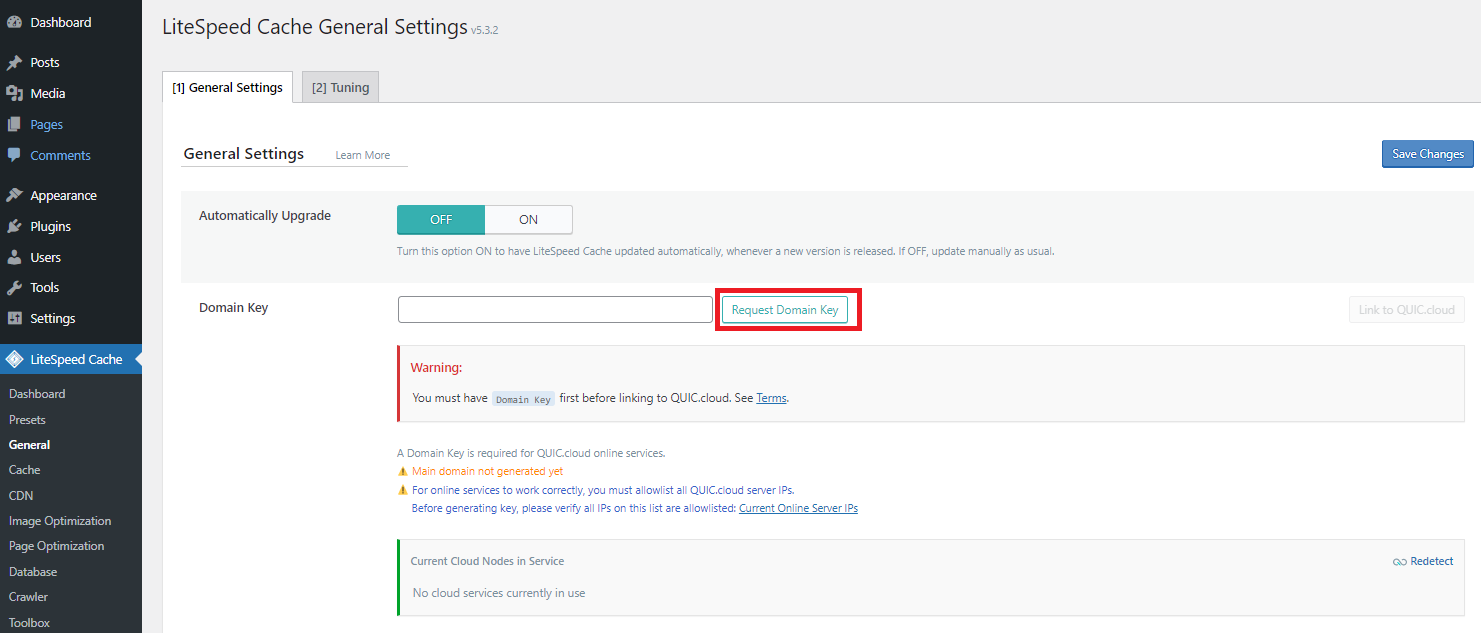The height and width of the screenshot is (633, 1481).
Task: Focus the Domain Key input field
Action: click(555, 310)
